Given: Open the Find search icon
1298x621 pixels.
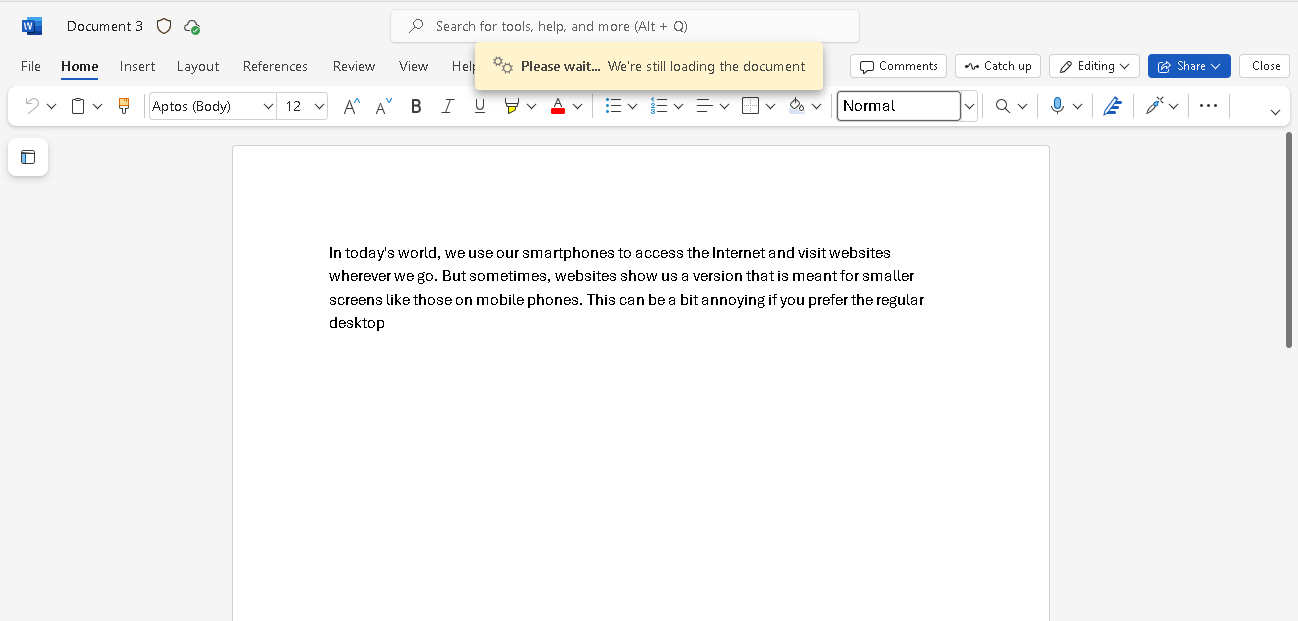Looking at the screenshot, I should point(1002,105).
